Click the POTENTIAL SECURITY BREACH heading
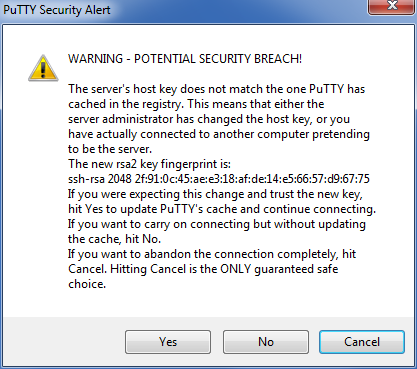 [x=185, y=59]
